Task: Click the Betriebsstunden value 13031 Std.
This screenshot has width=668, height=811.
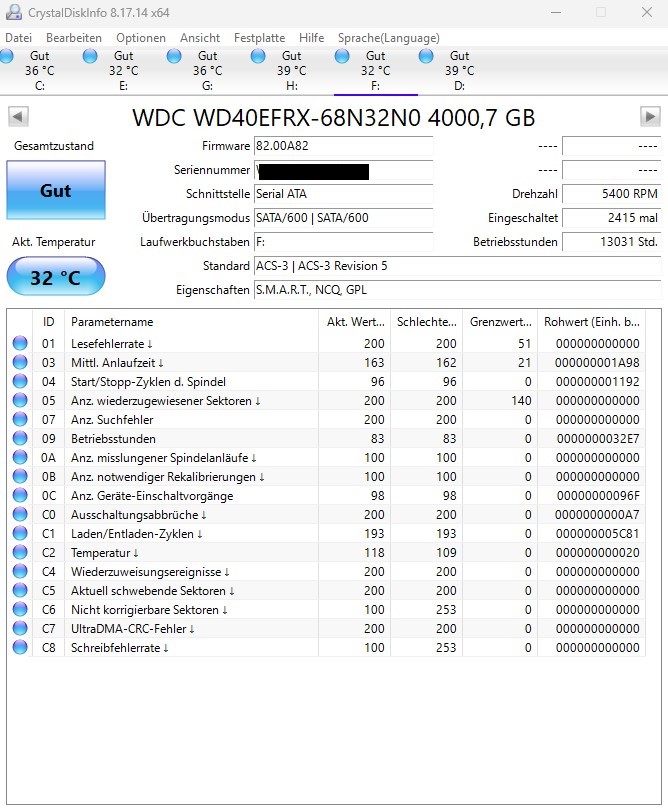Action: pos(612,242)
